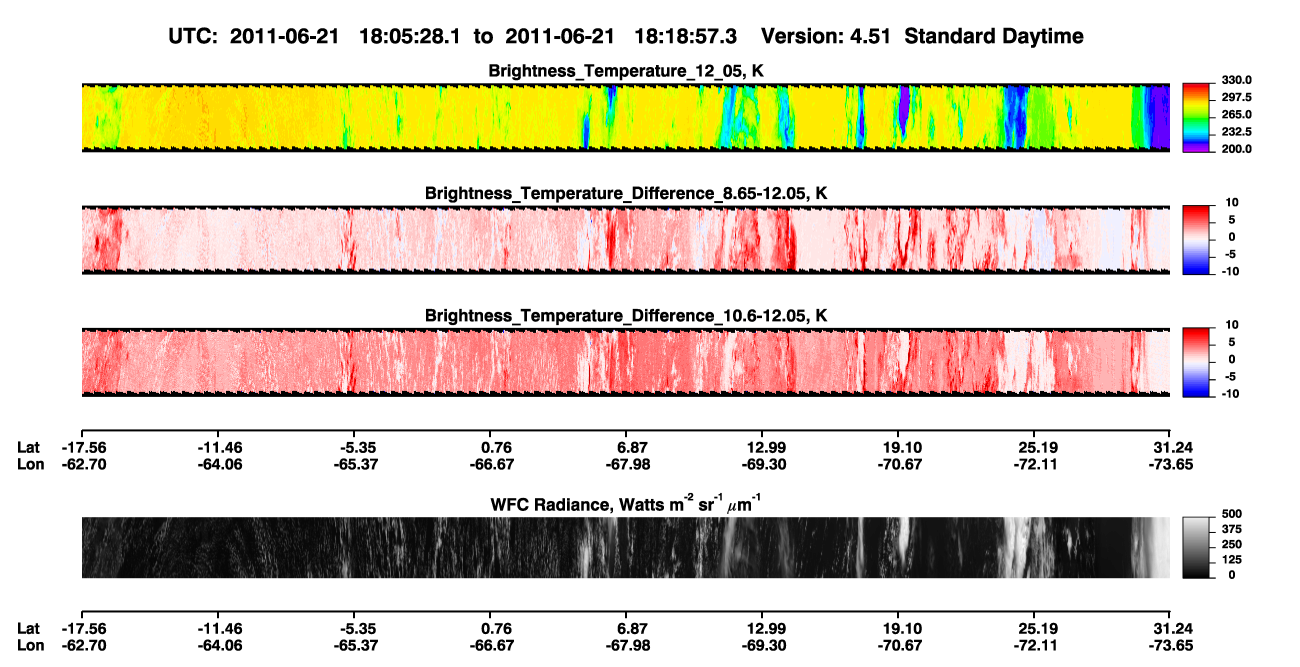Click latitude 12.99 on the upper axis

click(763, 447)
